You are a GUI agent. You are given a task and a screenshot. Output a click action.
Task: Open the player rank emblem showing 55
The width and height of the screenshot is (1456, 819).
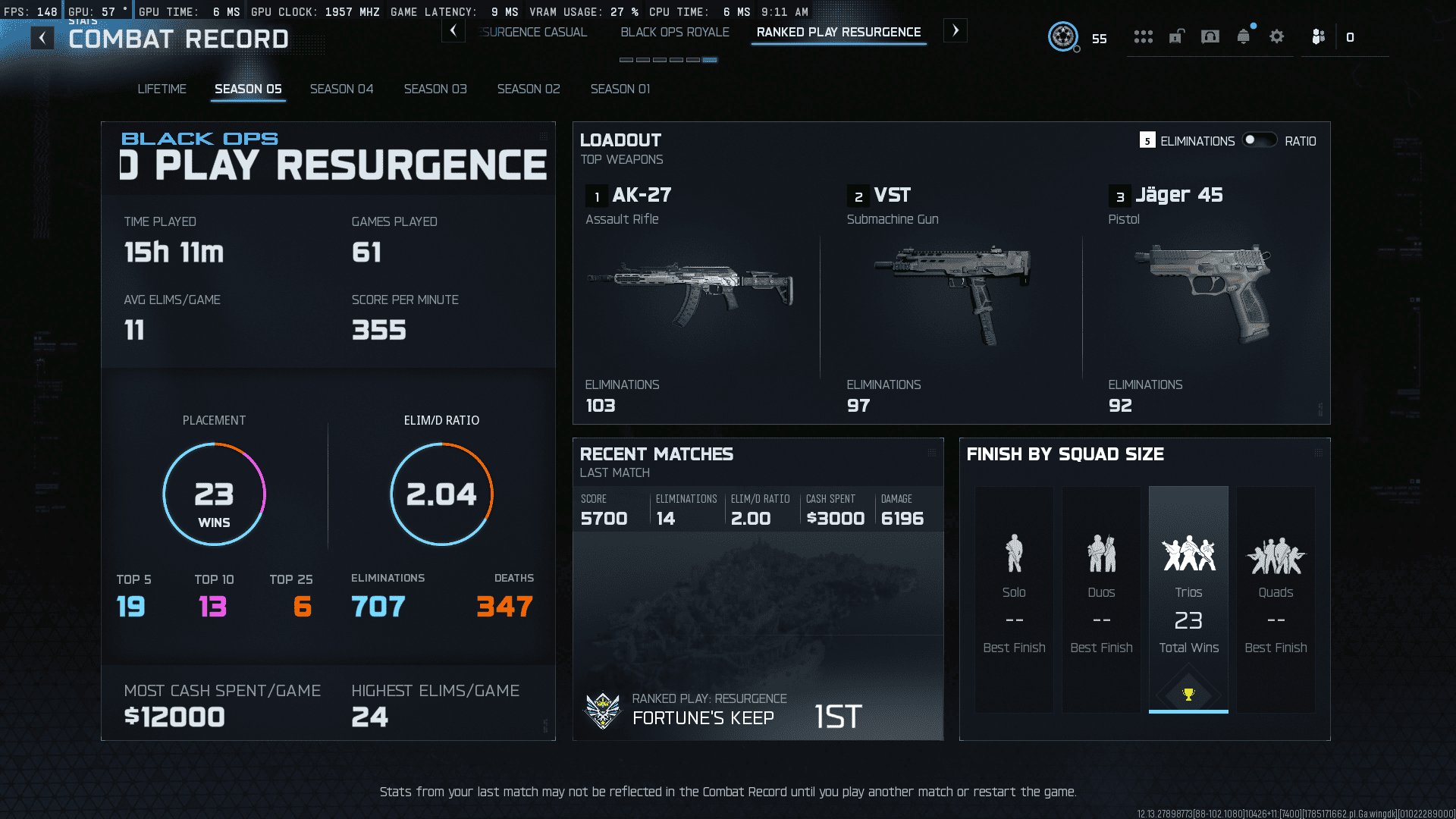coord(1063,36)
